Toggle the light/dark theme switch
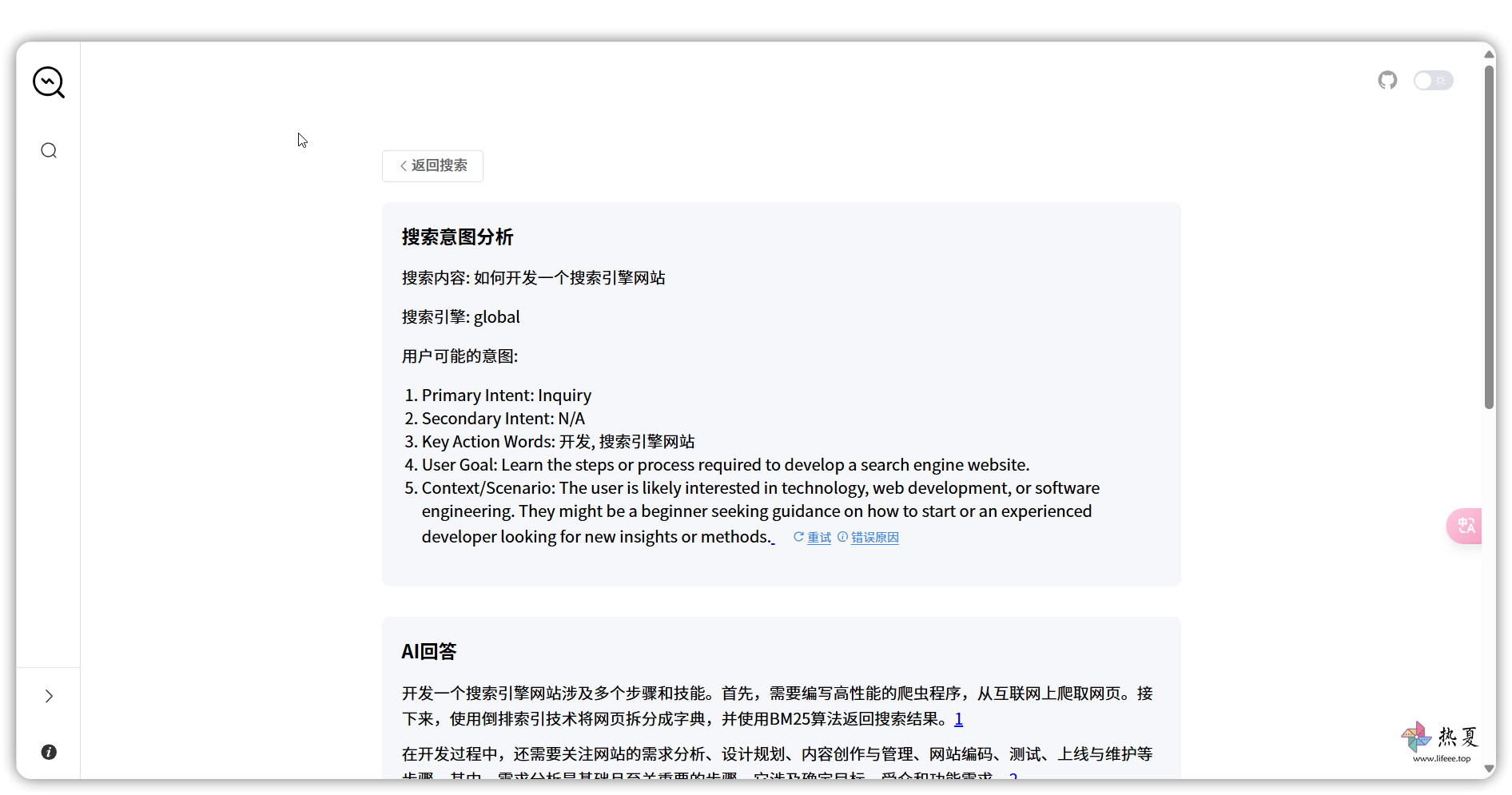This screenshot has height=795, width=1512. (1433, 81)
